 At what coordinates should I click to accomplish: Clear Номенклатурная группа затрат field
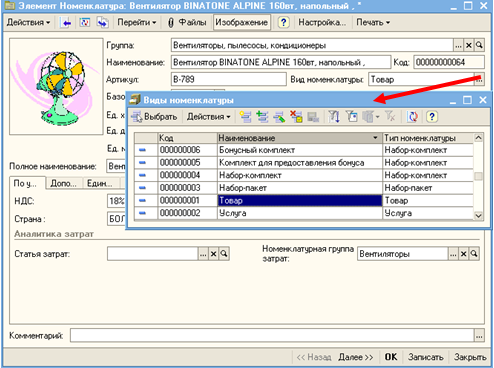point(463,254)
